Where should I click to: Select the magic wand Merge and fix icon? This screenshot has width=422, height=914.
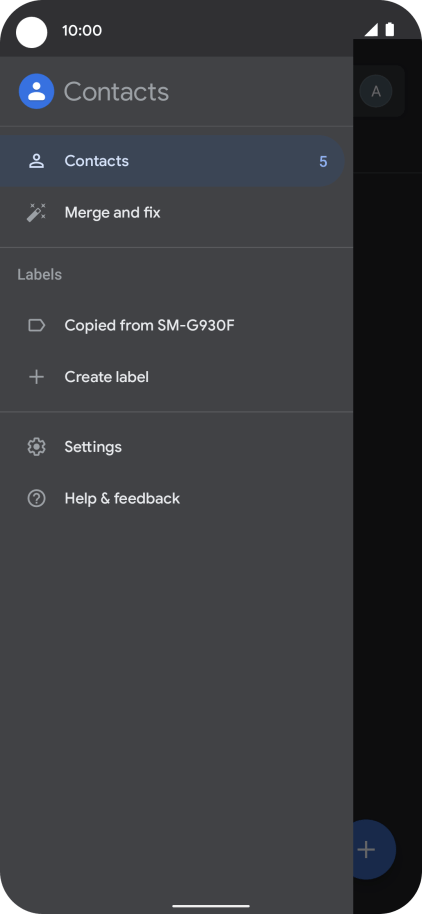[36, 213]
